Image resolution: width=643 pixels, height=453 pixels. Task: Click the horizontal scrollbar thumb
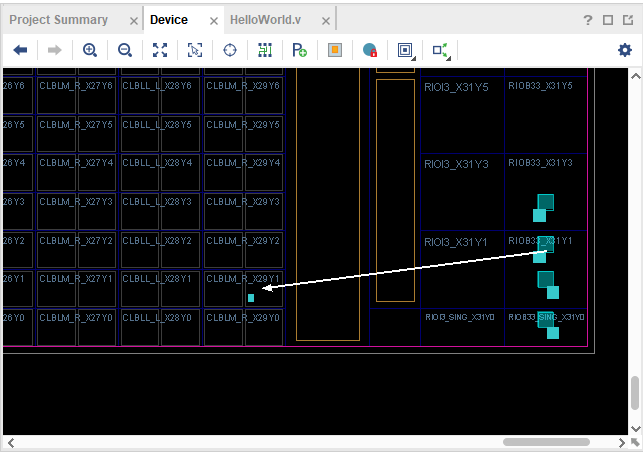pyautogui.click(x=546, y=442)
